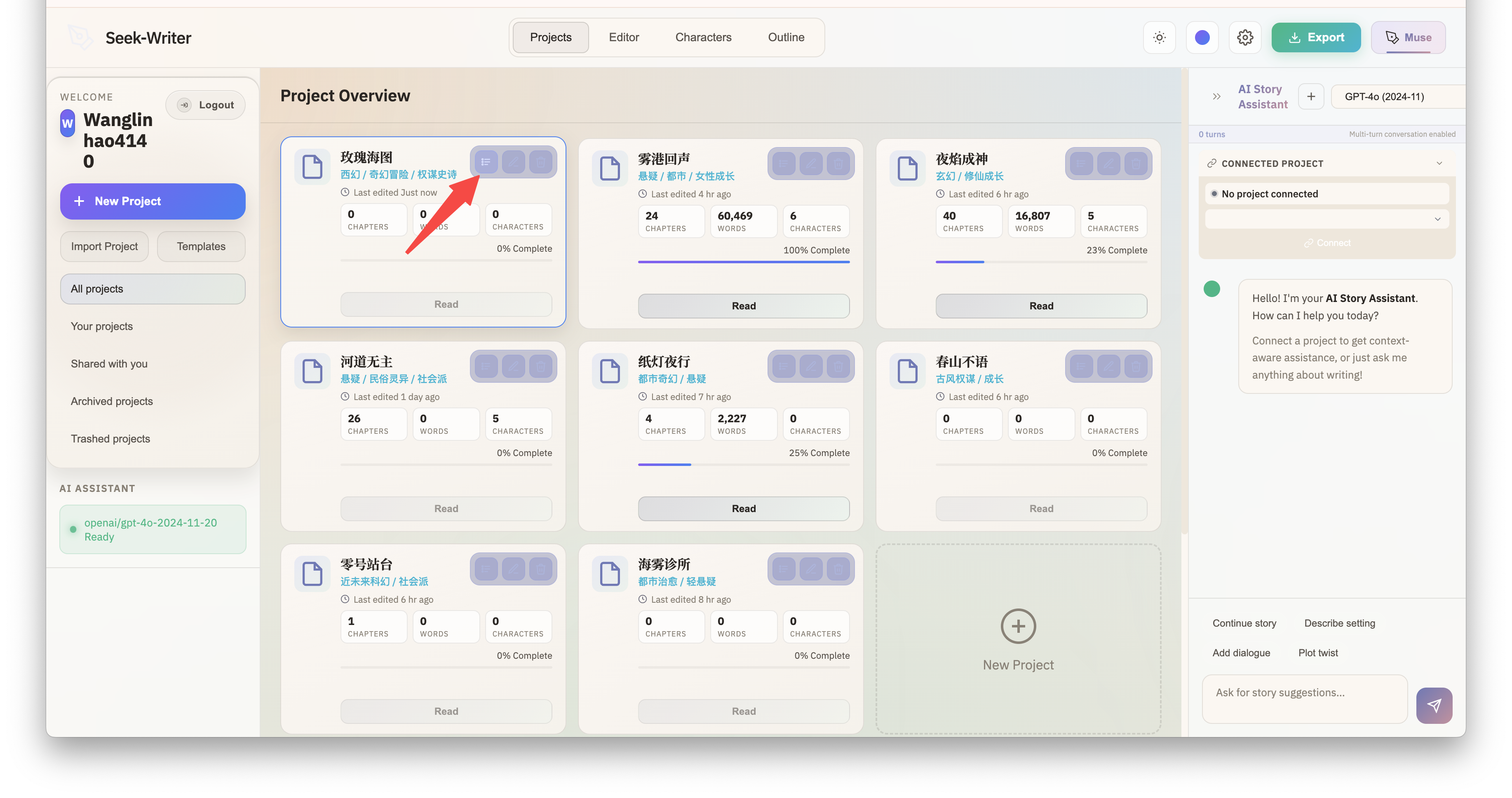Click the openai/gpt-4o-2024-11-20 Ready status box
This screenshot has width=1512, height=798.
(x=153, y=530)
